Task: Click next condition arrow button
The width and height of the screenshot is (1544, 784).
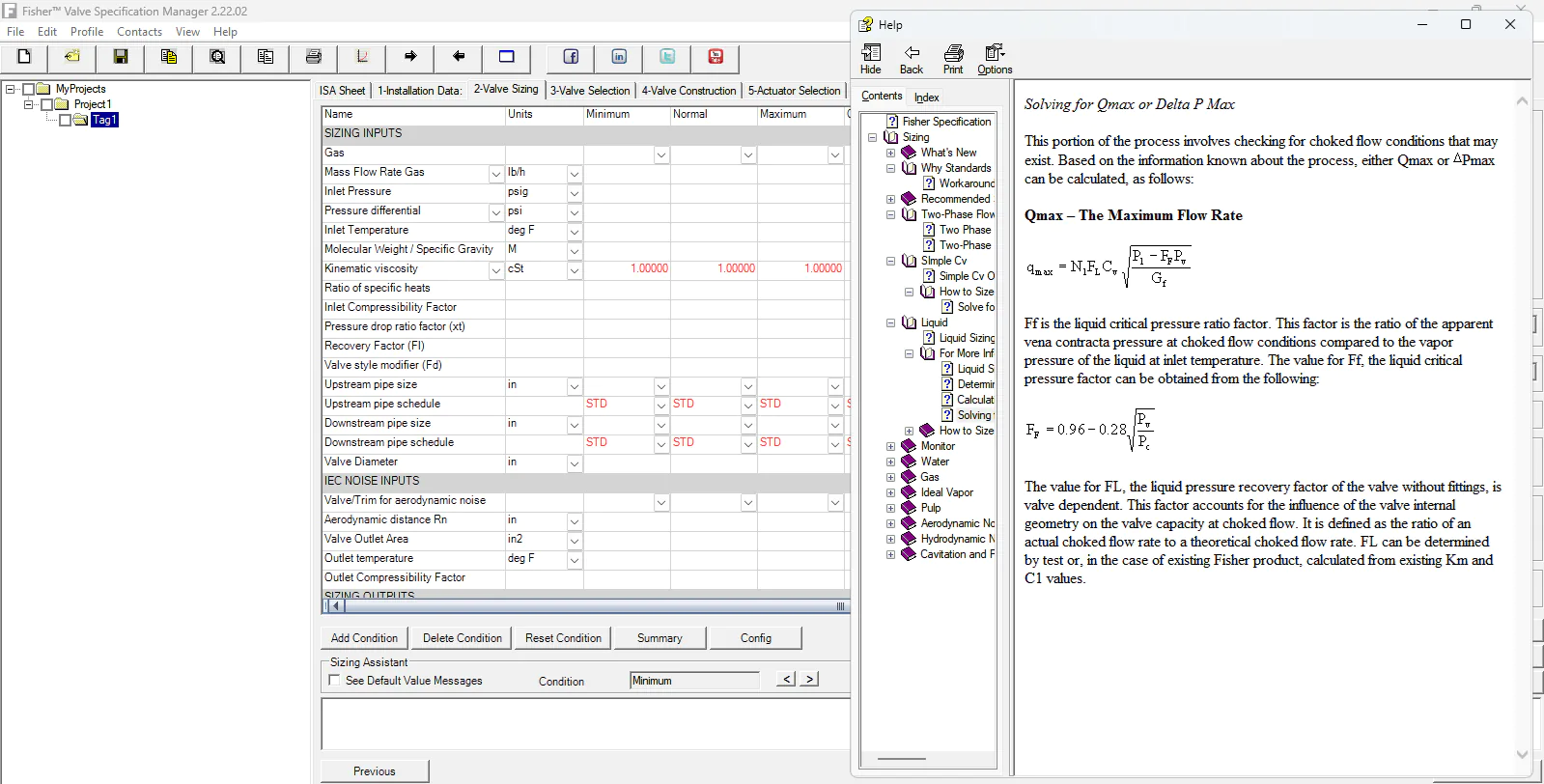Action: pos(810,679)
